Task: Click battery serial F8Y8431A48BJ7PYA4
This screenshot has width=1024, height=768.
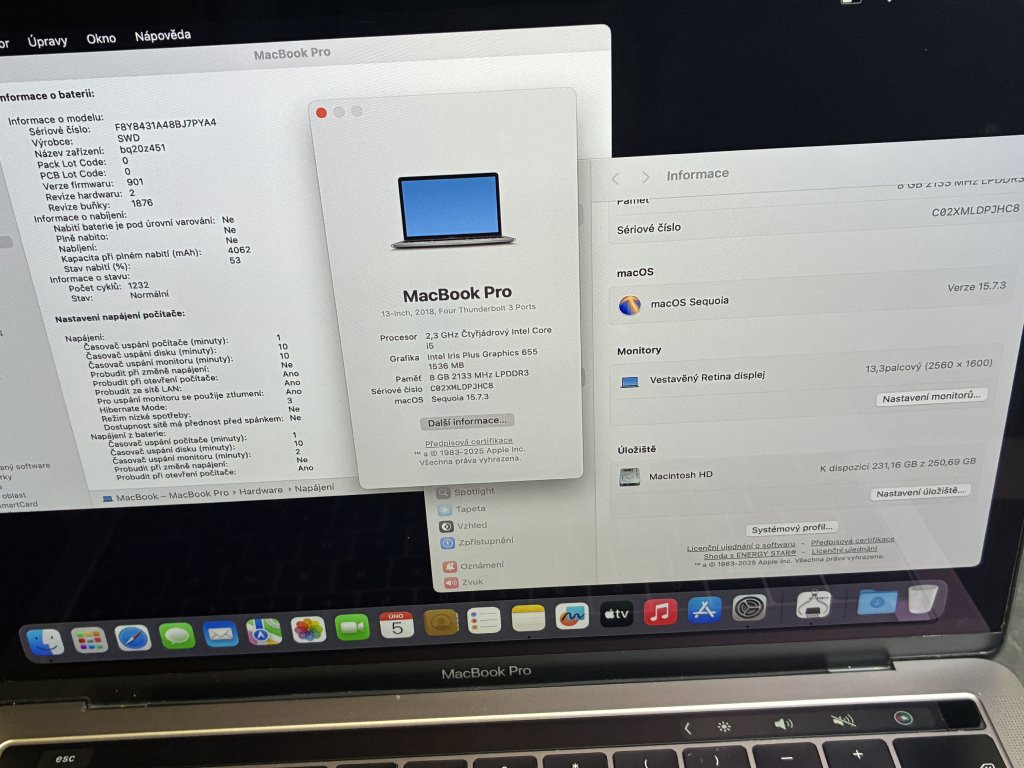Action: pyautogui.click(x=165, y=125)
